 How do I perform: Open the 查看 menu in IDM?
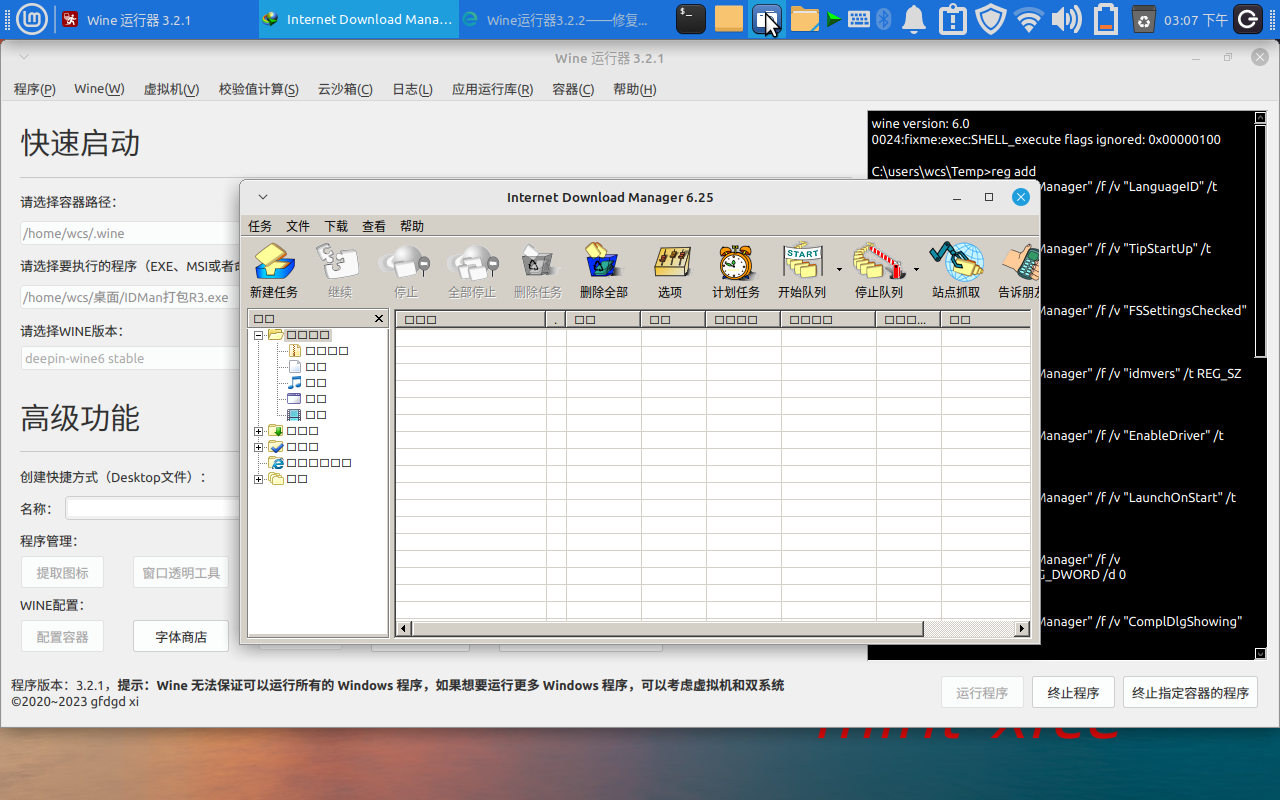pyautogui.click(x=374, y=226)
